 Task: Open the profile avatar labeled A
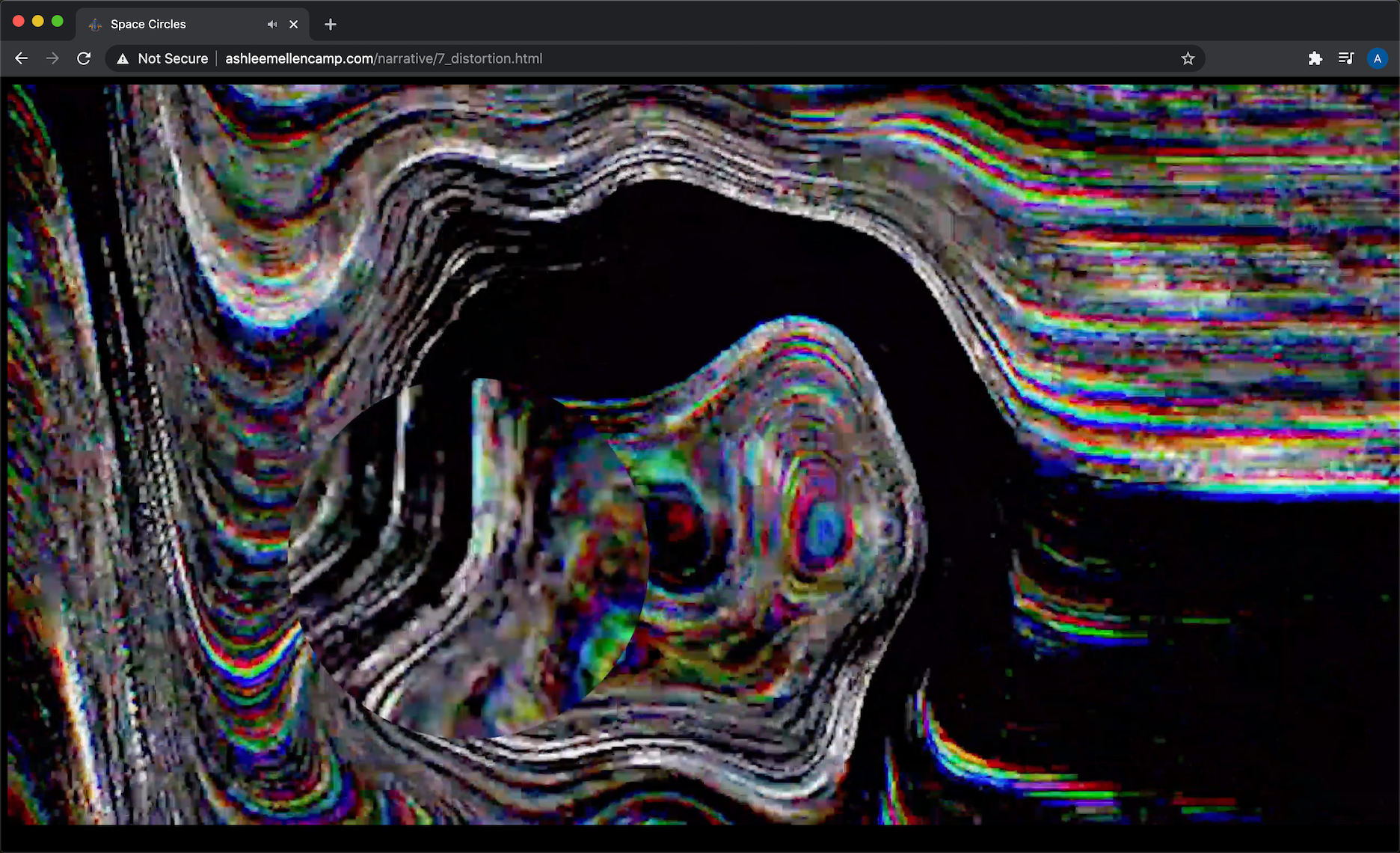1377,58
